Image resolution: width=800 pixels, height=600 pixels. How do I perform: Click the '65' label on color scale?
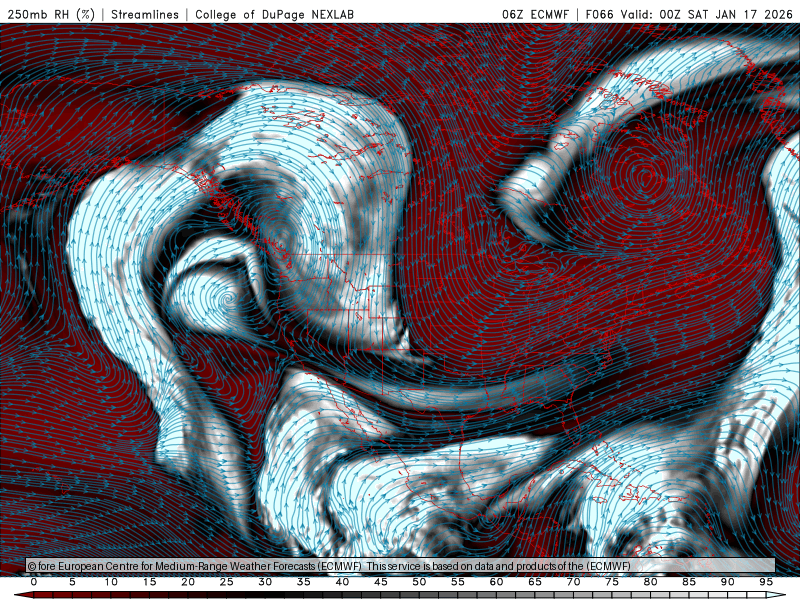tap(535, 582)
